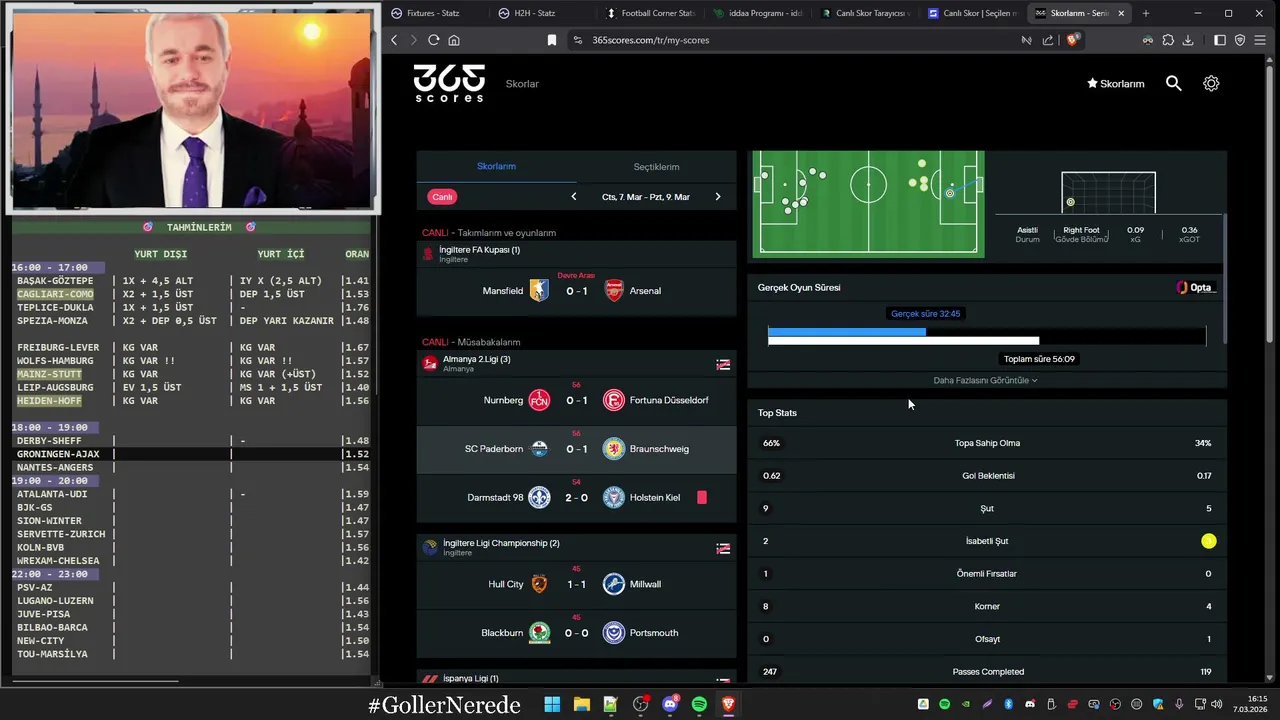Open settings gear on 365scores header
The height and width of the screenshot is (720, 1280).
pos(1211,84)
